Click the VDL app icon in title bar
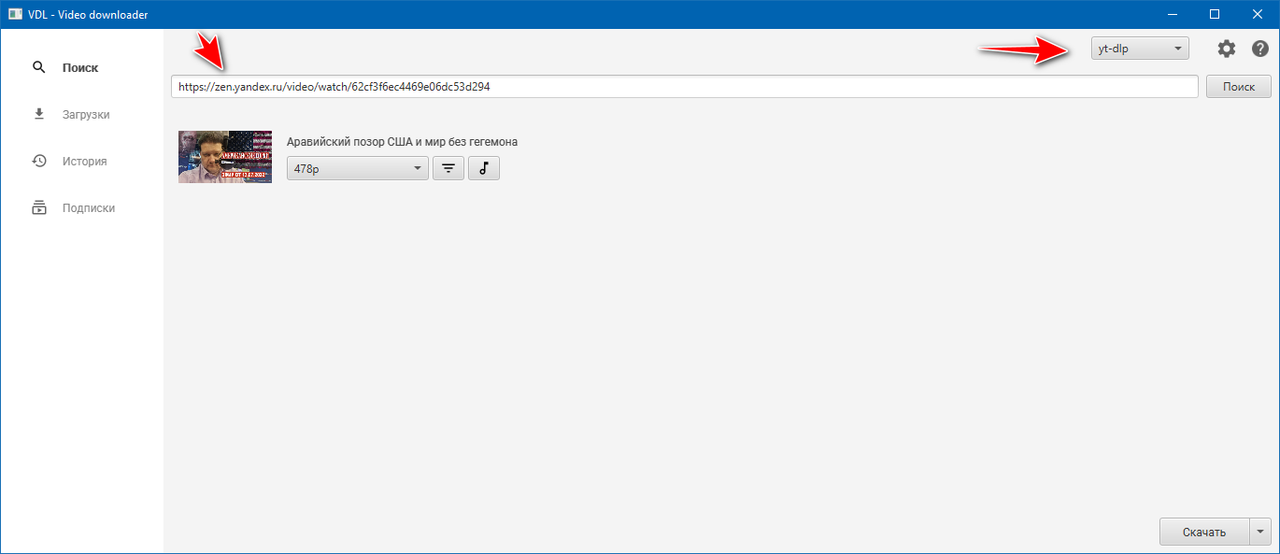Viewport: 1280px width, 554px height. (x=16, y=14)
